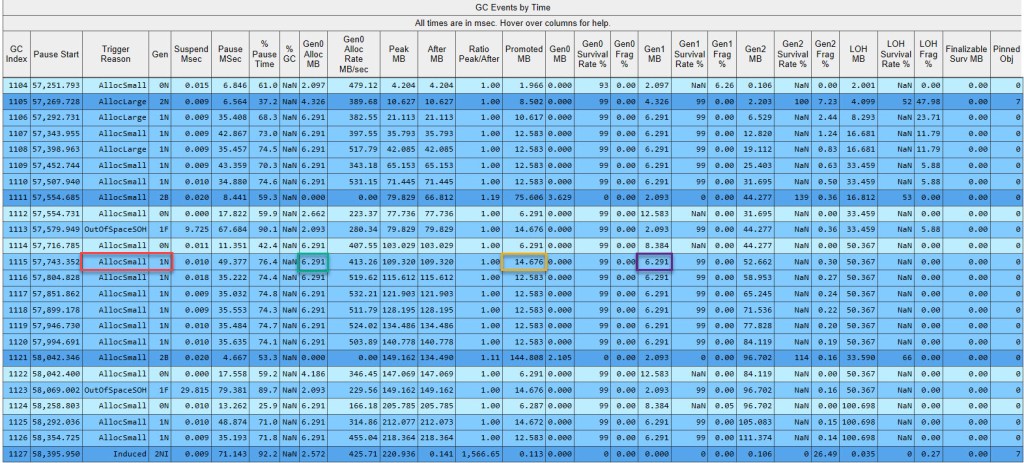1024x463 pixels.
Task: Click the Finalizable Surv MB header
Action: pos(962,55)
